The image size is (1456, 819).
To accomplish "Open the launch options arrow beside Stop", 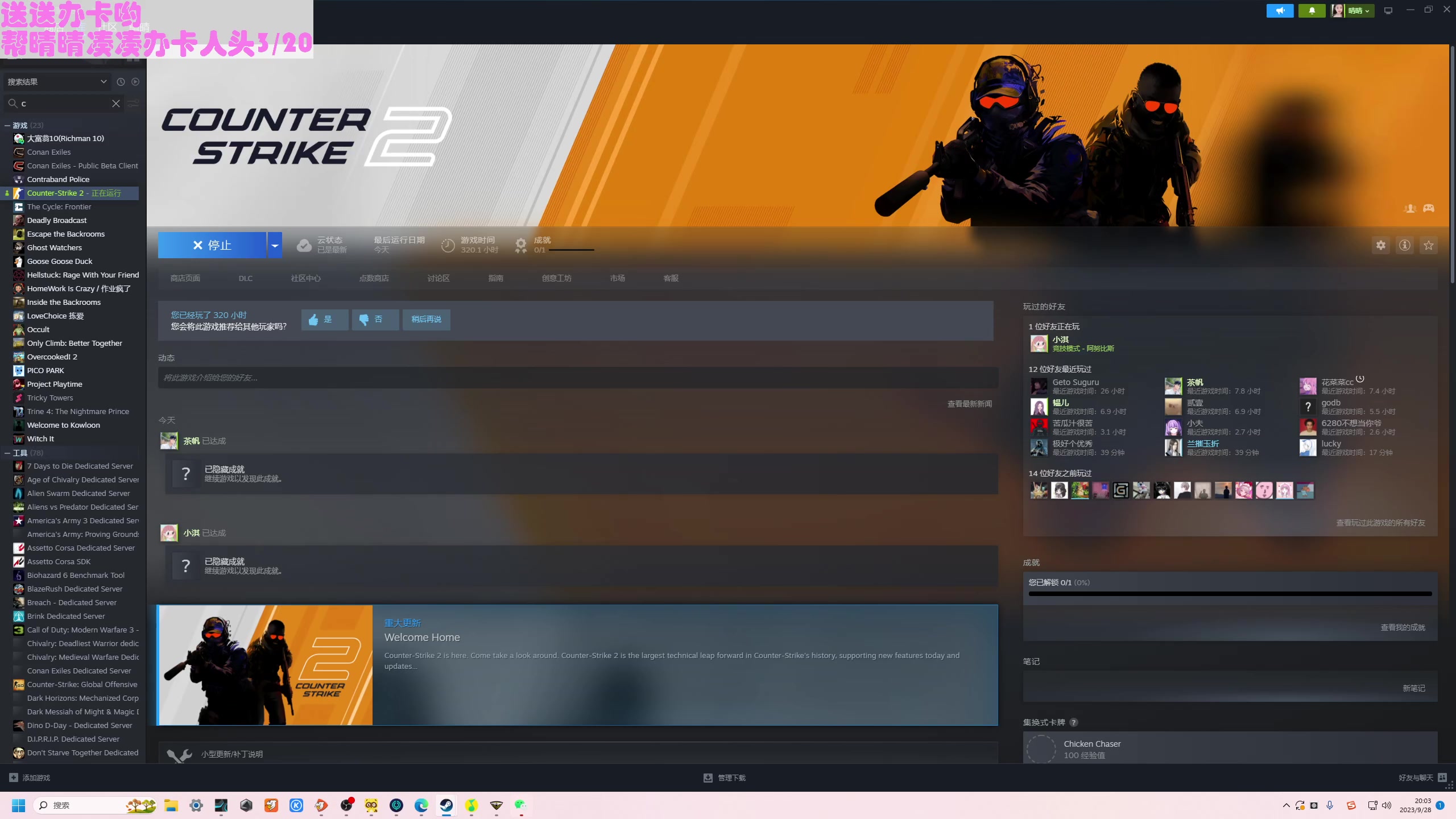I will pyautogui.click(x=275, y=245).
